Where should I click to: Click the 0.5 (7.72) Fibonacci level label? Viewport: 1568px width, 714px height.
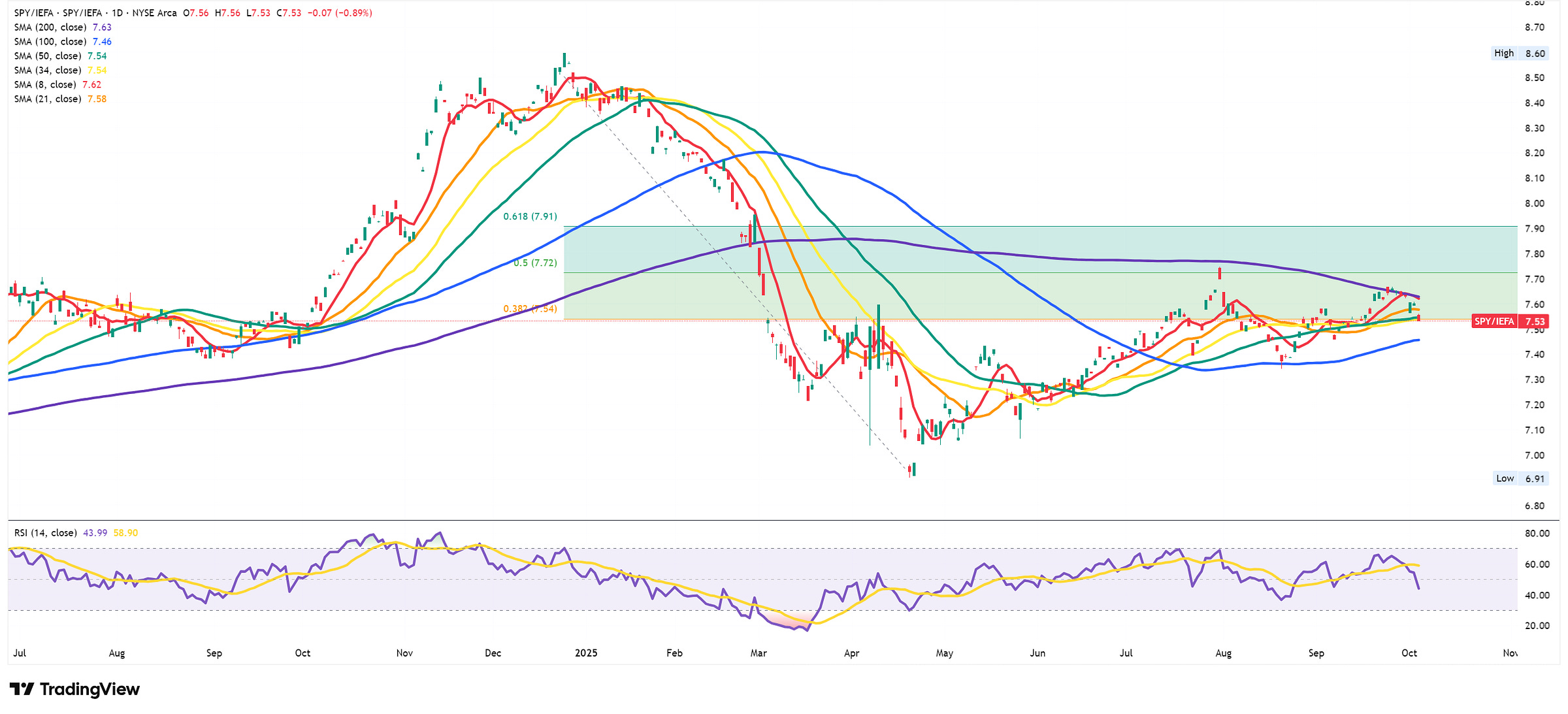[535, 263]
